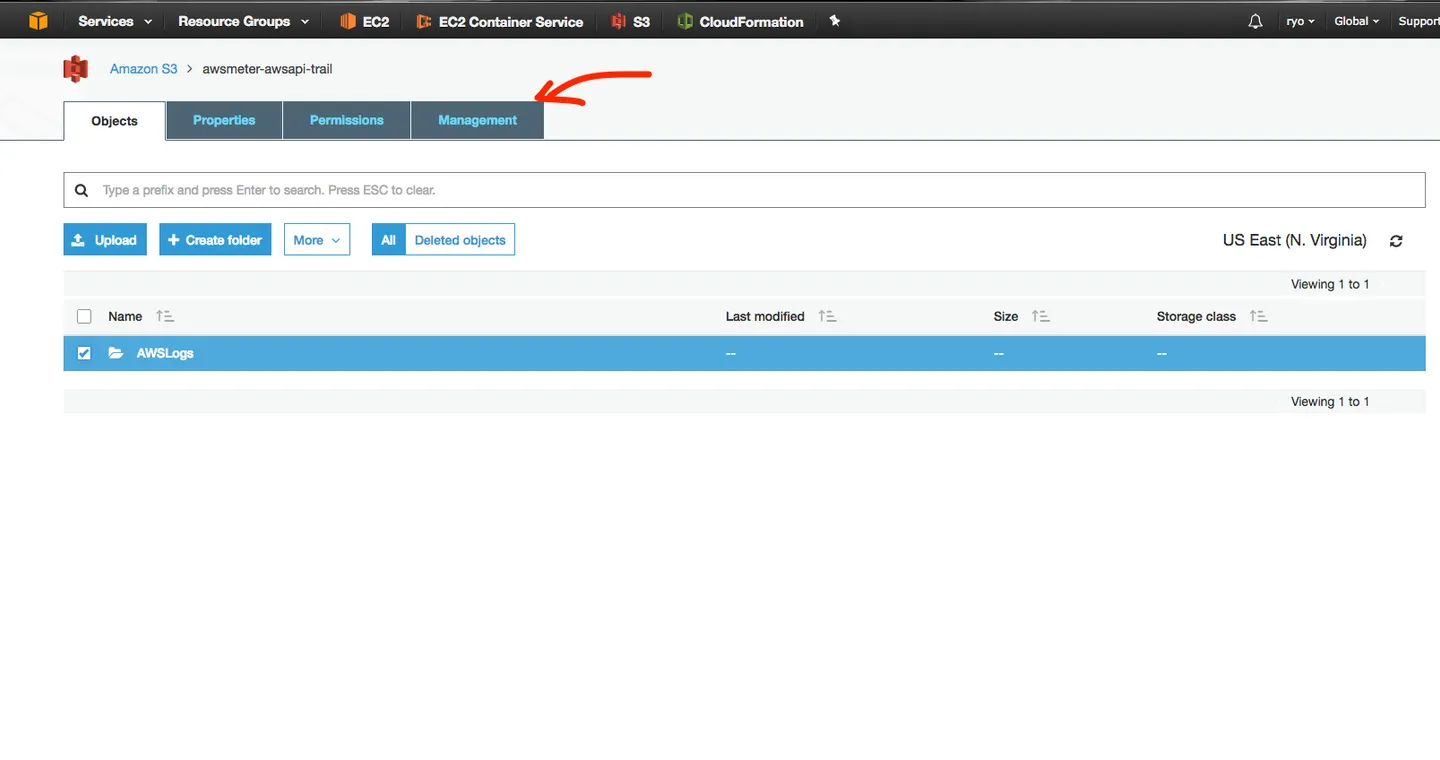Open the CloudFormation shortcut
This screenshot has width=1440, height=760.
pos(740,21)
